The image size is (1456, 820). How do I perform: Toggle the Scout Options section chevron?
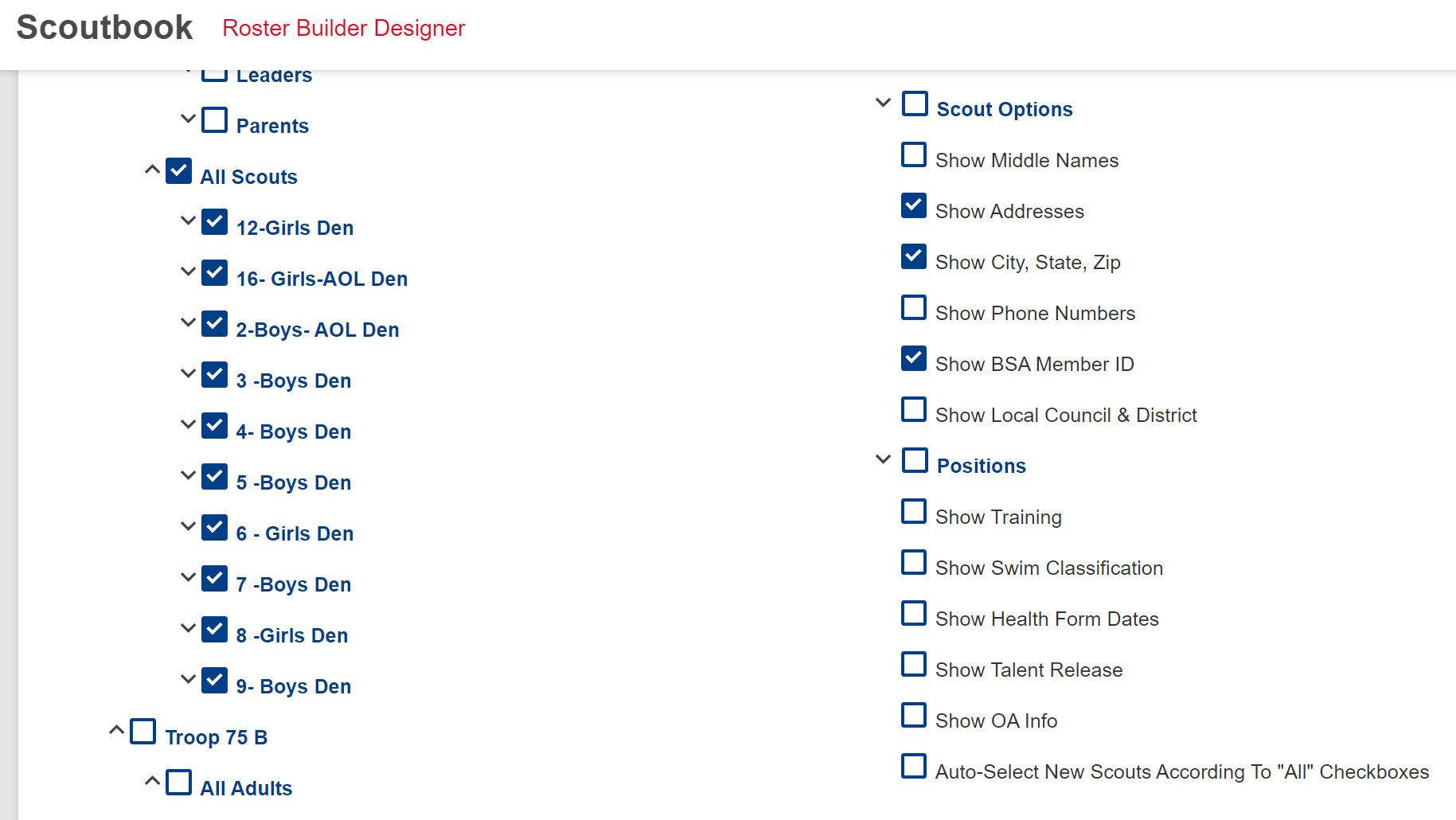(x=883, y=103)
